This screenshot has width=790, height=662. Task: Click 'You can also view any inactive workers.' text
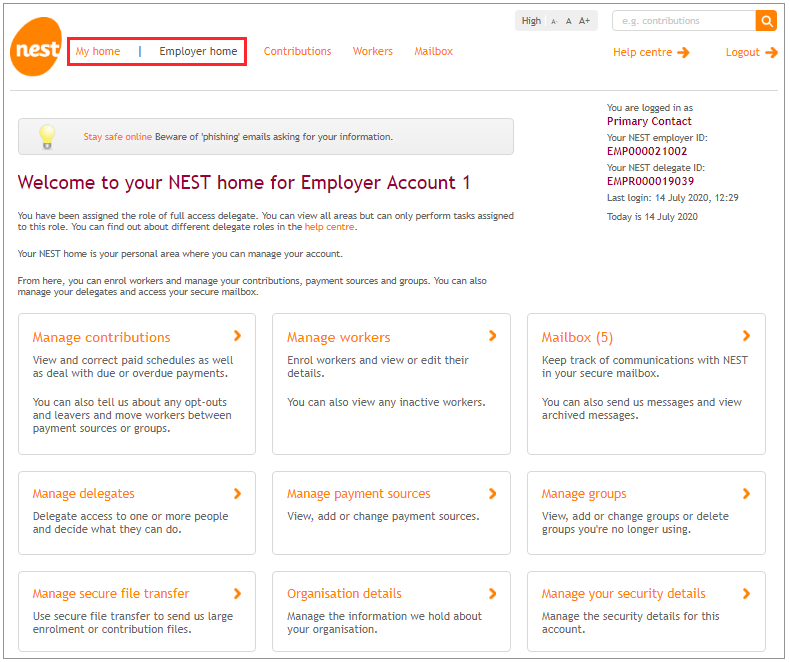[x=386, y=402]
